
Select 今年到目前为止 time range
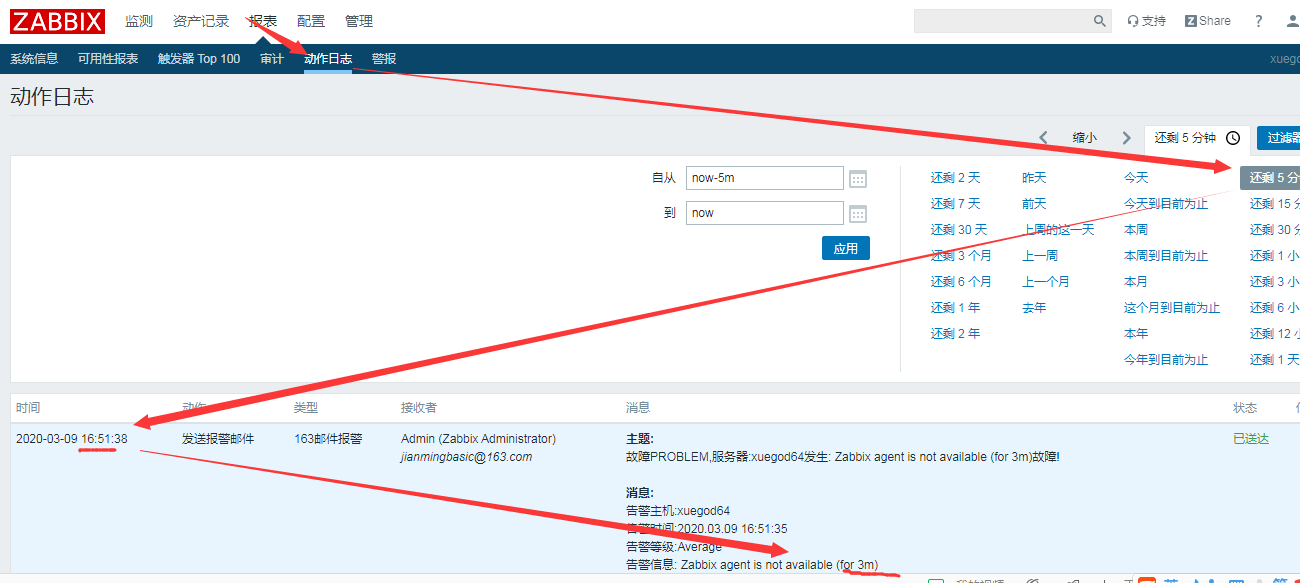click(x=1166, y=360)
